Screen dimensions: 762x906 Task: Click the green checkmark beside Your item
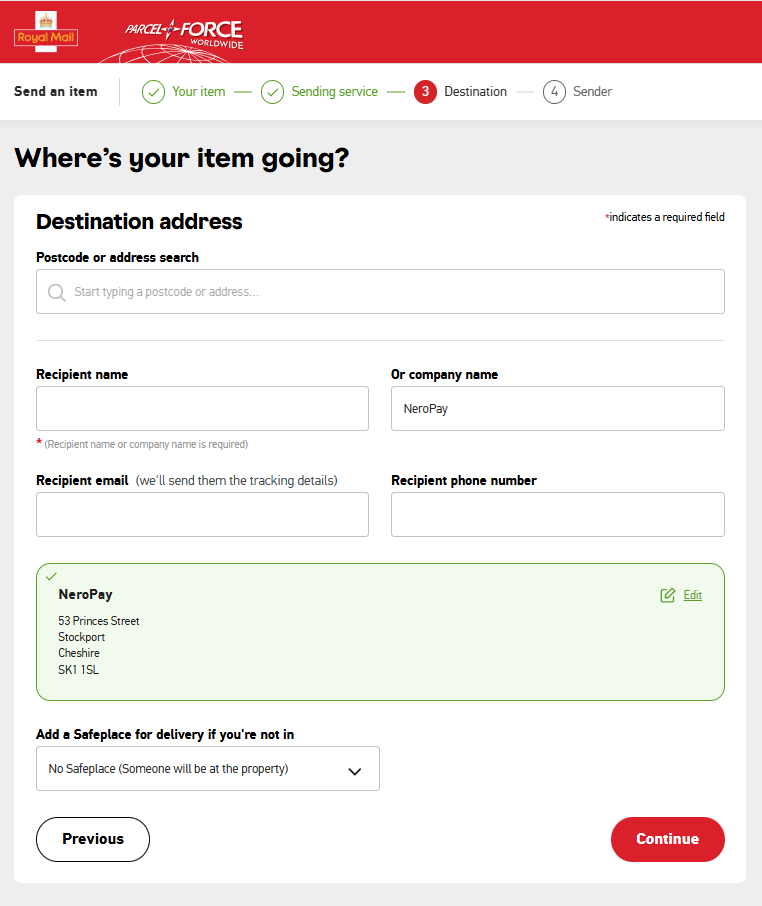click(153, 92)
